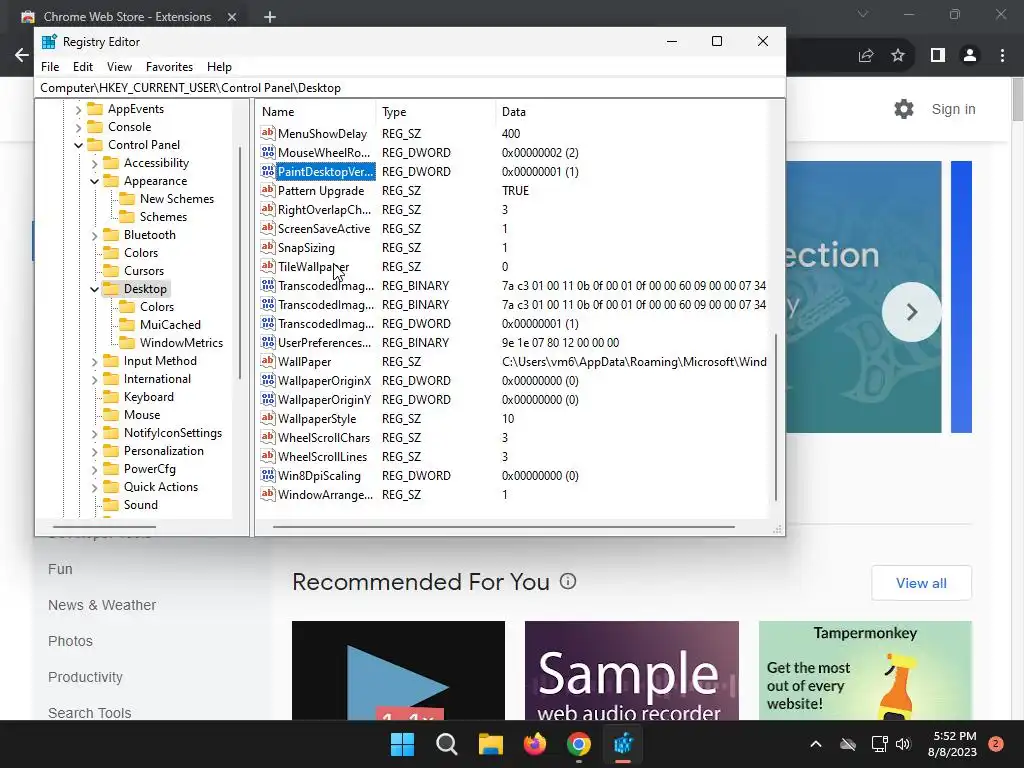This screenshot has width=1024, height=768.
Task: Open File Explorer from the taskbar
Action: pyautogui.click(x=490, y=744)
